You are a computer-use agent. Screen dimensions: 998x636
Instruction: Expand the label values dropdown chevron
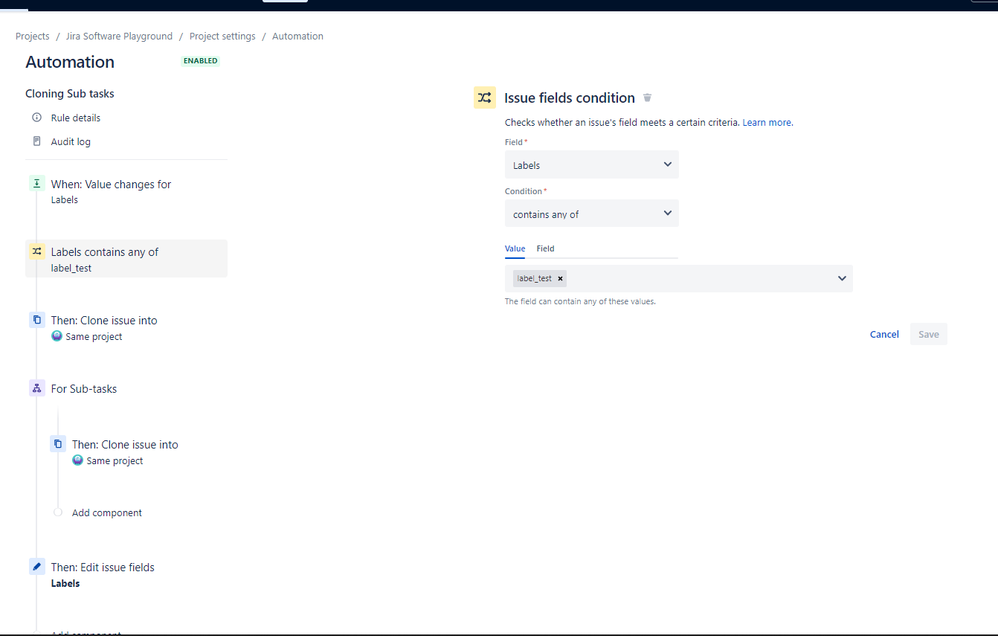click(841, 278)
